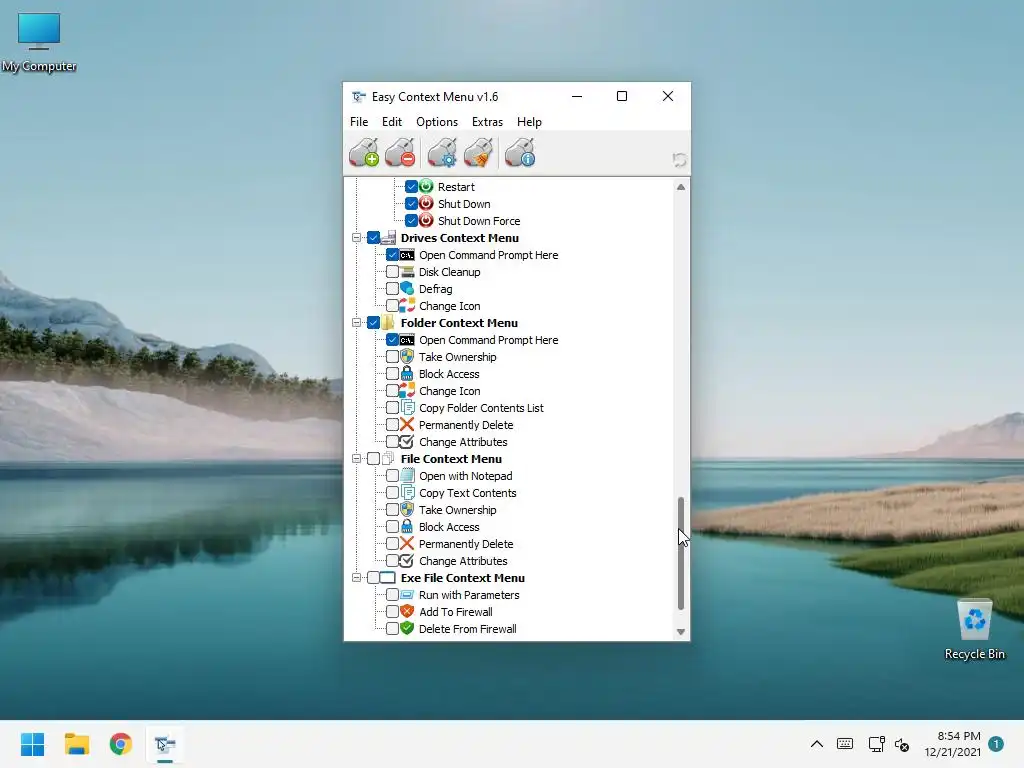The width and height of the screenshot is (1024, 768).
Task: Select the Delete From Firewall row text
Action: pyautogui.click(x=468, y=629)
